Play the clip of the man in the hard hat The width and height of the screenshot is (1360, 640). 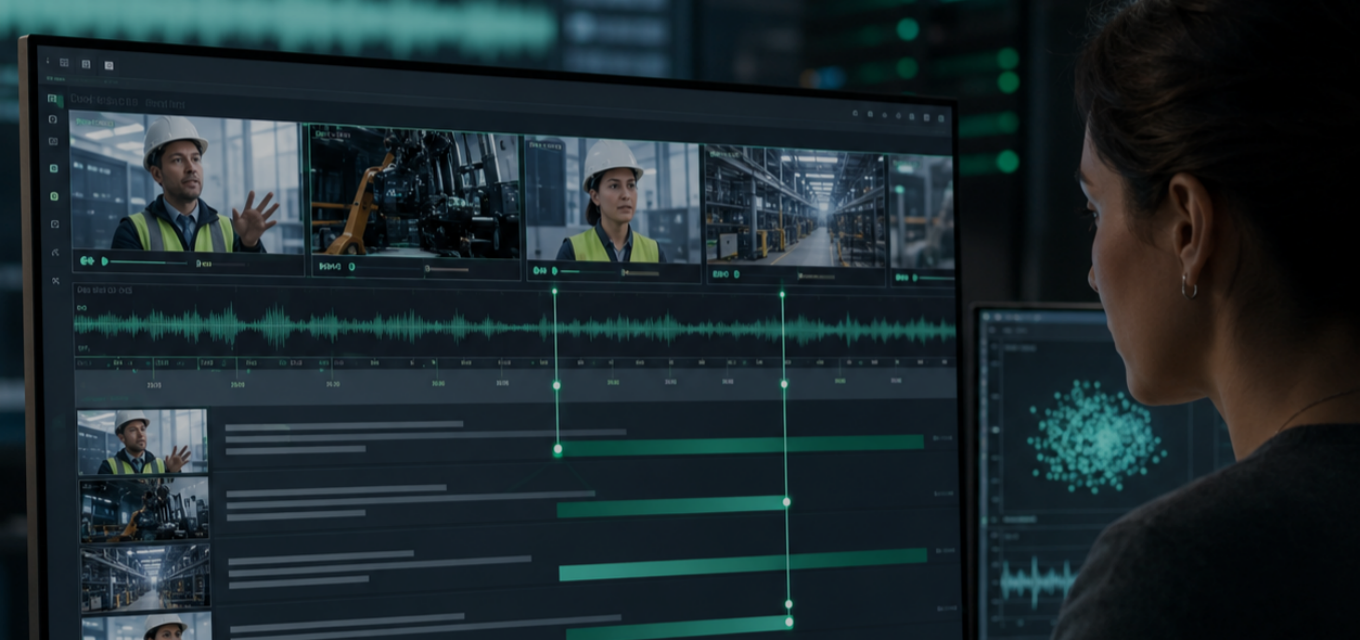pyautogui.click(x=104, y=261)
